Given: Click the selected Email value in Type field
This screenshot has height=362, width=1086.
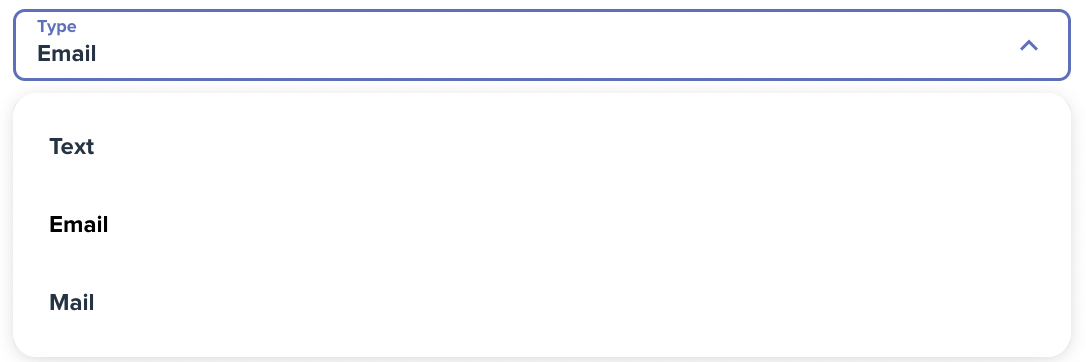Looking at the screenshot, I should 66,53.
